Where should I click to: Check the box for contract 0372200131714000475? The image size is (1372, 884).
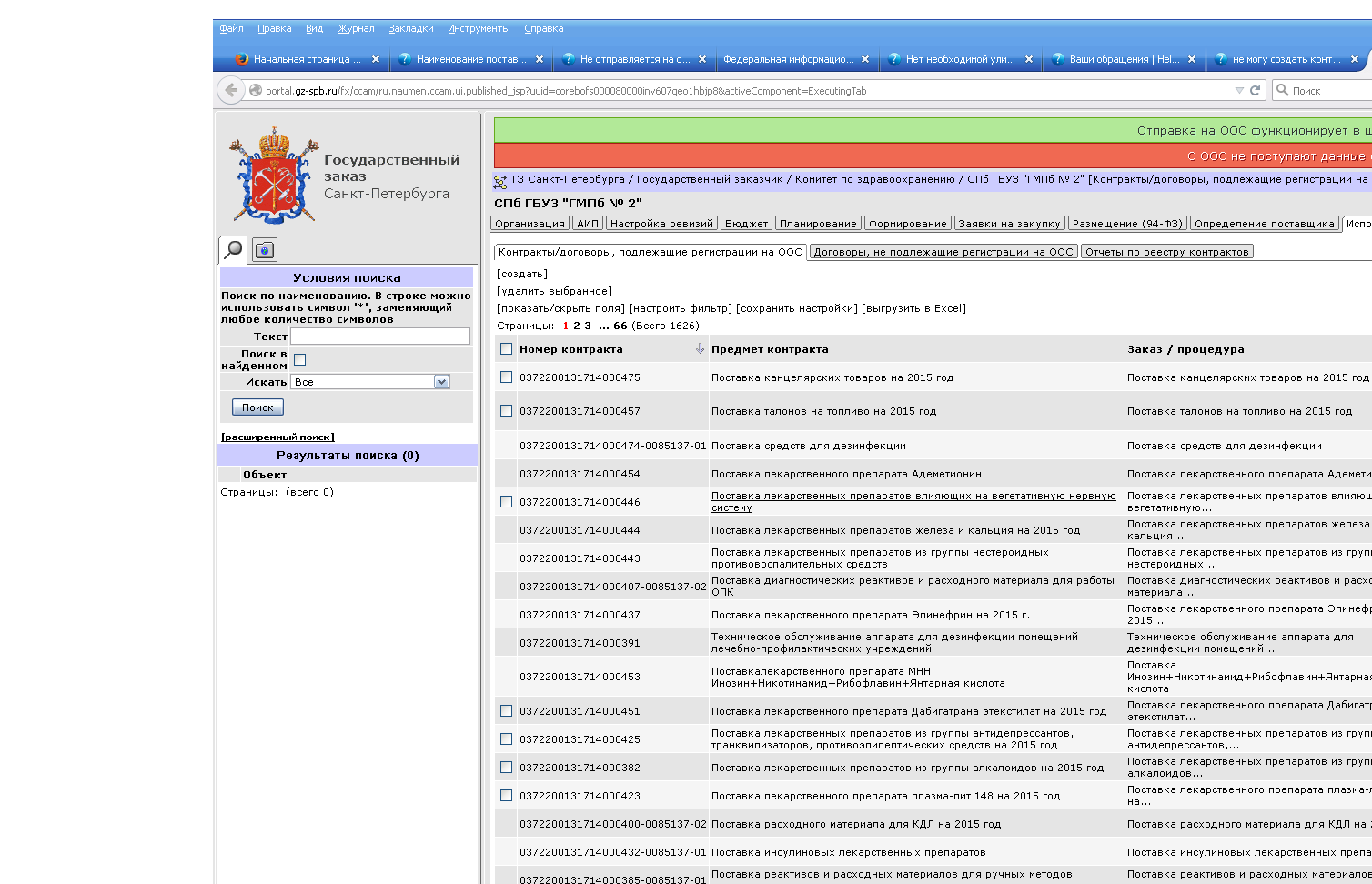pos(507,377)
